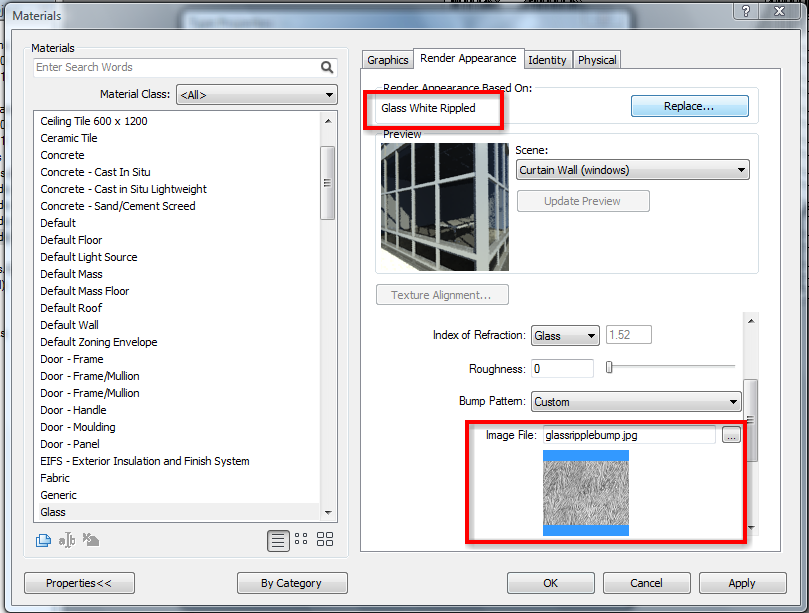Select Concrete - Cast in Situ Lightweight
This screenshot has height=613, width=809.
point(123,189)
